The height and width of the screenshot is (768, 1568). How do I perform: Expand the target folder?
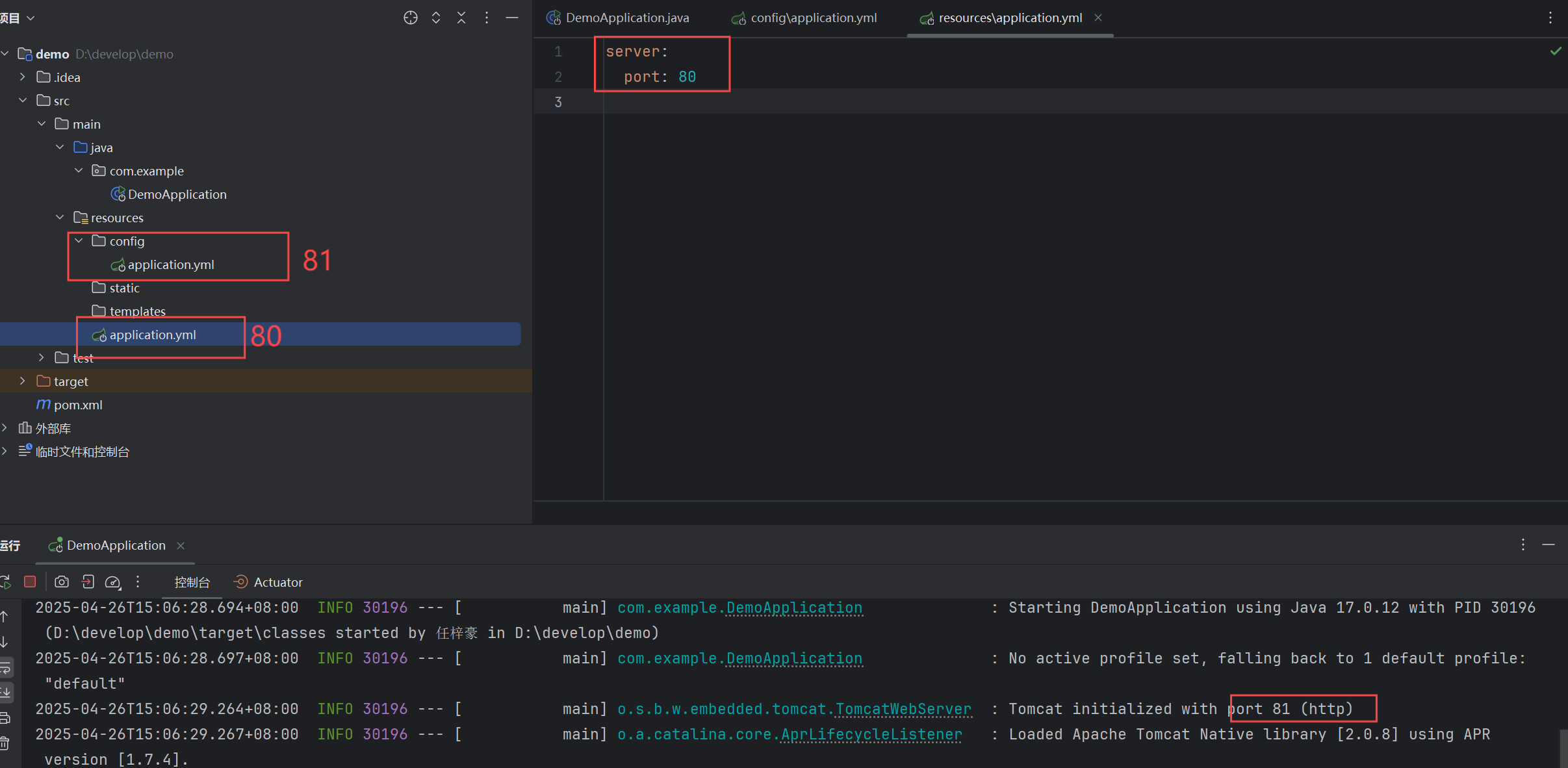pos(23,381)
